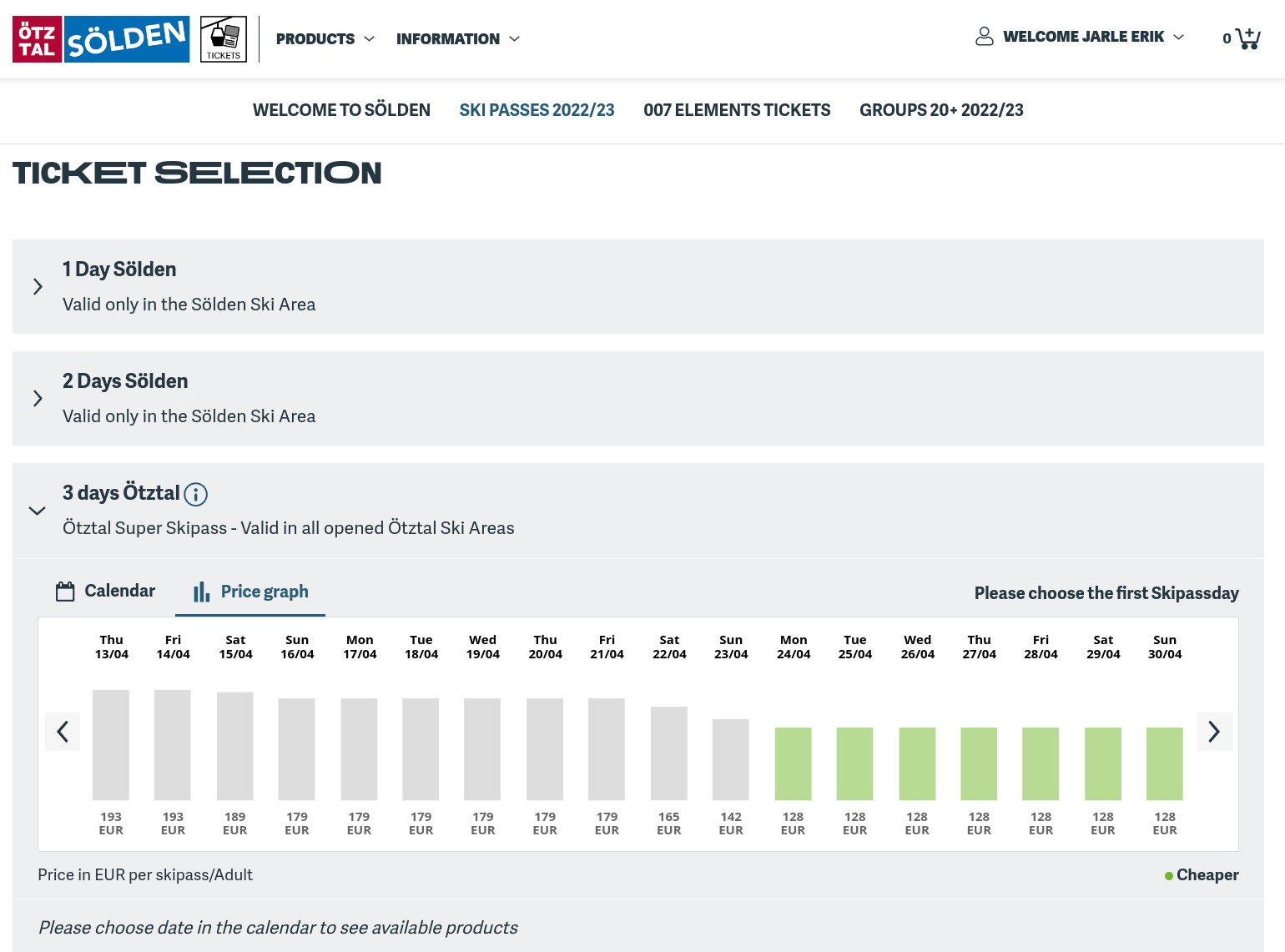Viewport: 1285px width, 952px height.
Task: Click the 165 EUR price label
Action: click(x=669, y=824)
